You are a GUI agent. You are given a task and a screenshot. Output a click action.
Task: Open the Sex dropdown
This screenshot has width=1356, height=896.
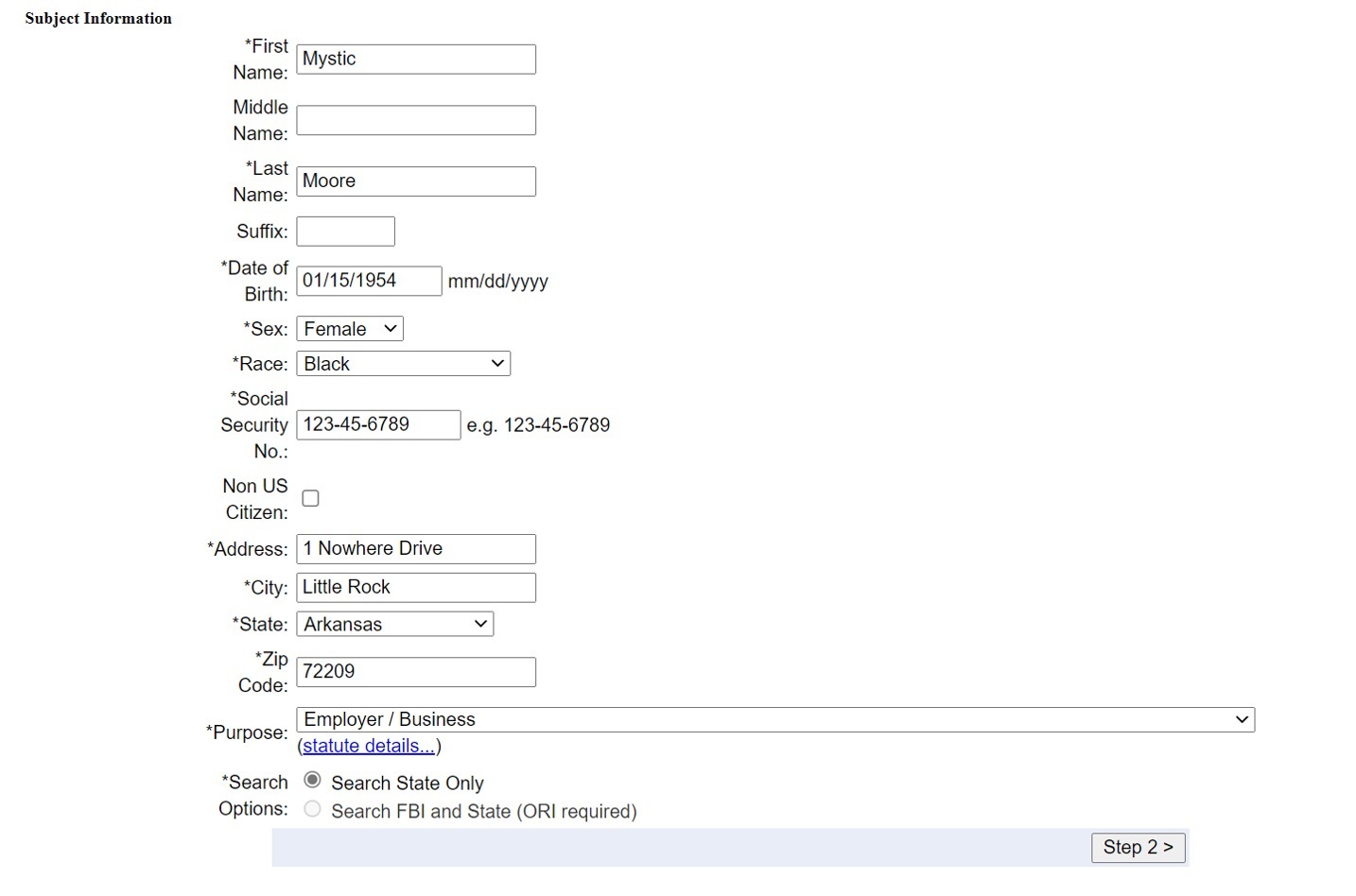[x=350, y=329]
